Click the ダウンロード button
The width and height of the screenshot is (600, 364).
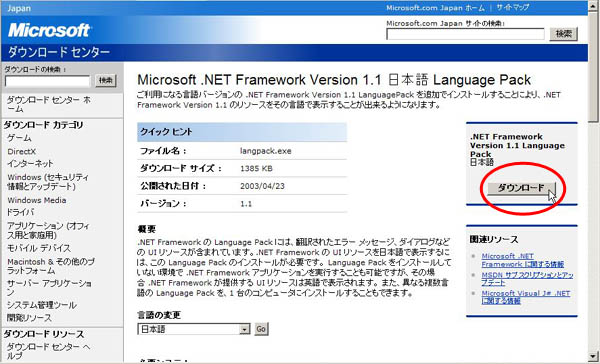click(521, 188)
